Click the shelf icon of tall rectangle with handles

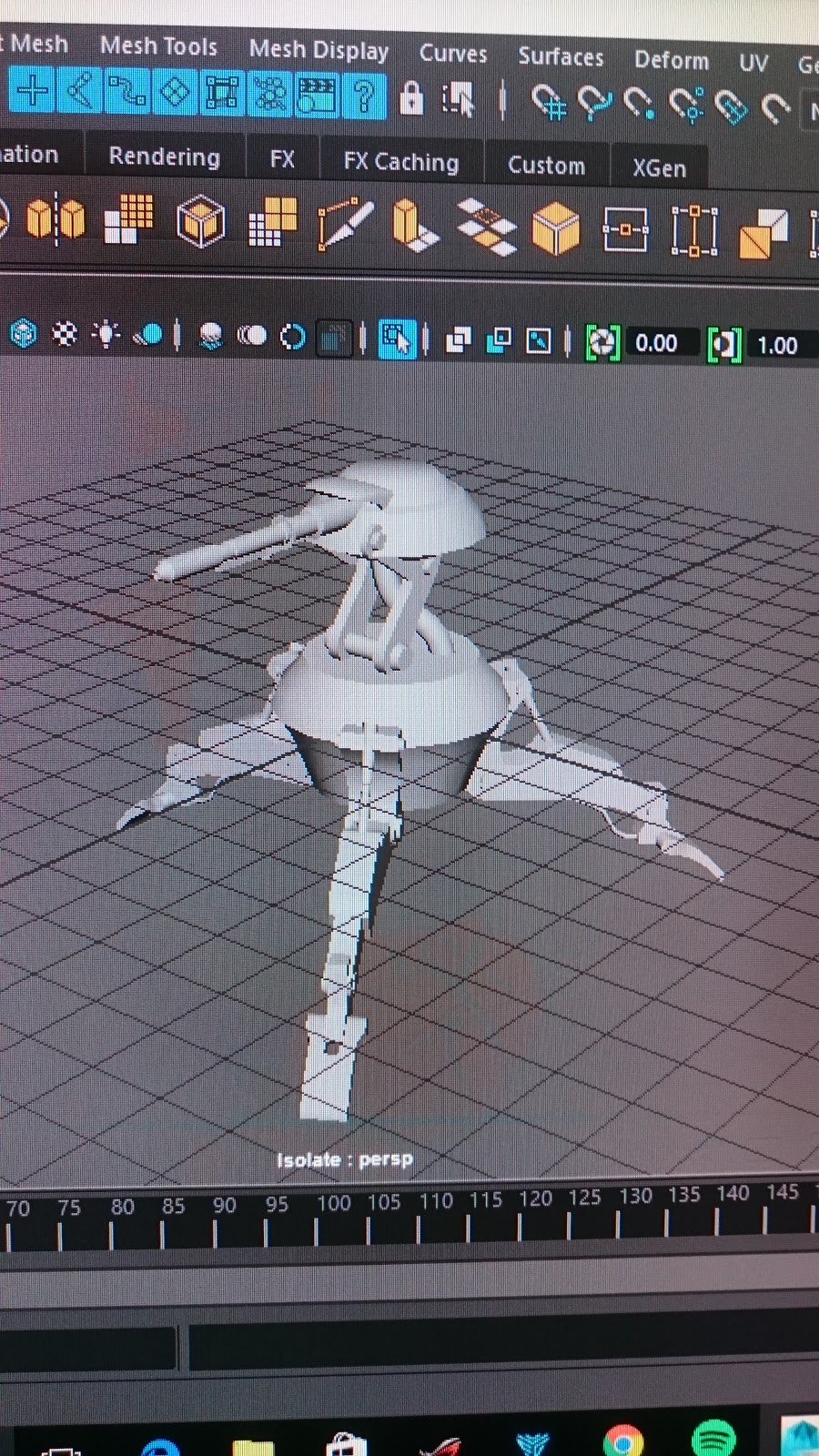[x=693, y=231]
